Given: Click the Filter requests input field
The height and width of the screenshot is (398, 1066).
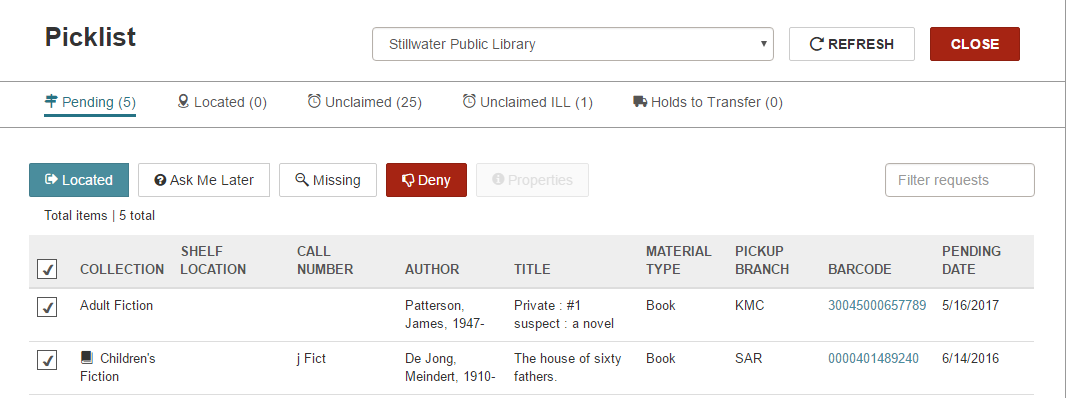Looking at the screenshot, I should coord(960,180).
